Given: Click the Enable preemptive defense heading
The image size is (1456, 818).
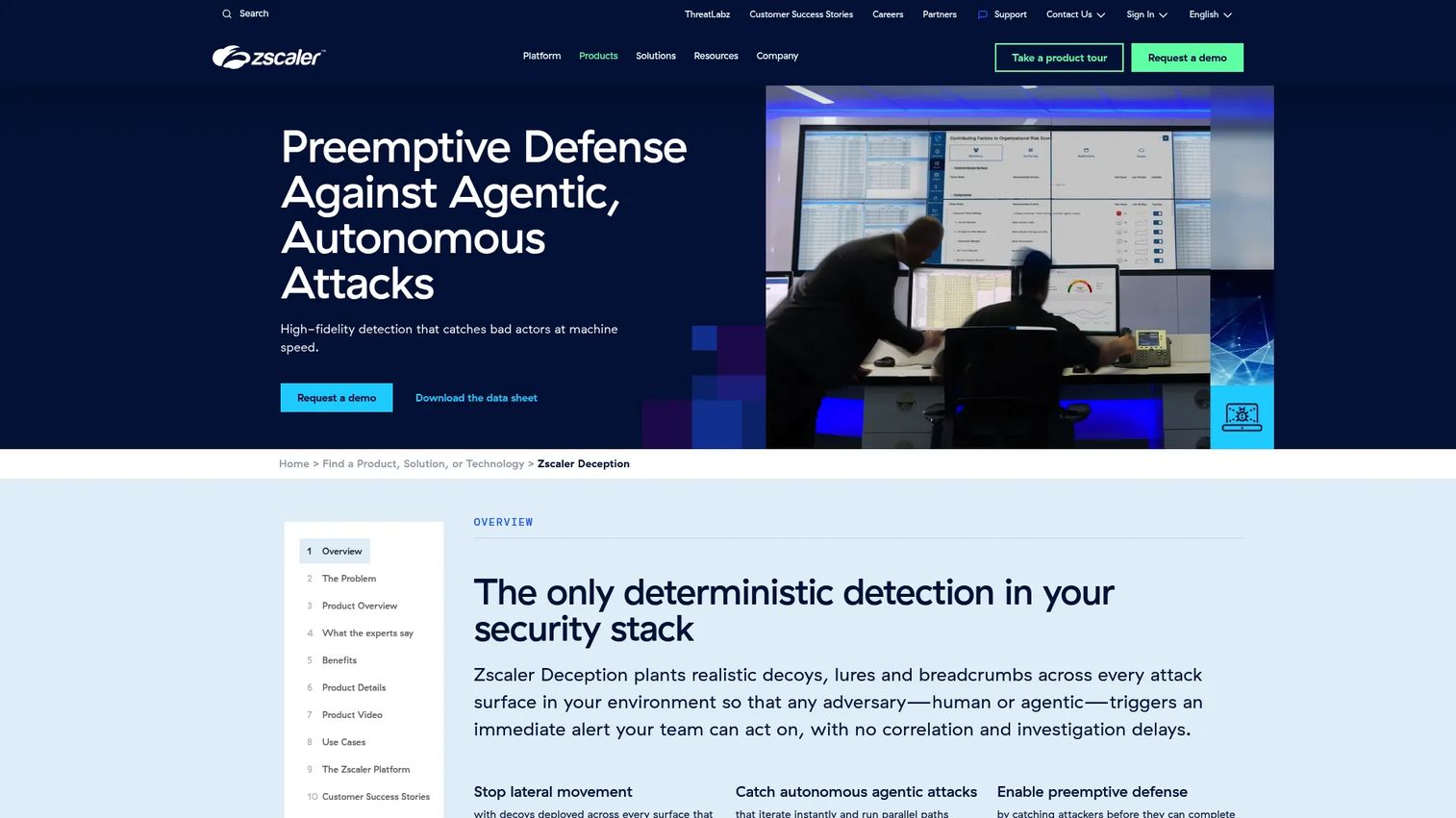Looking at the screenshot, I should 1092,792.
